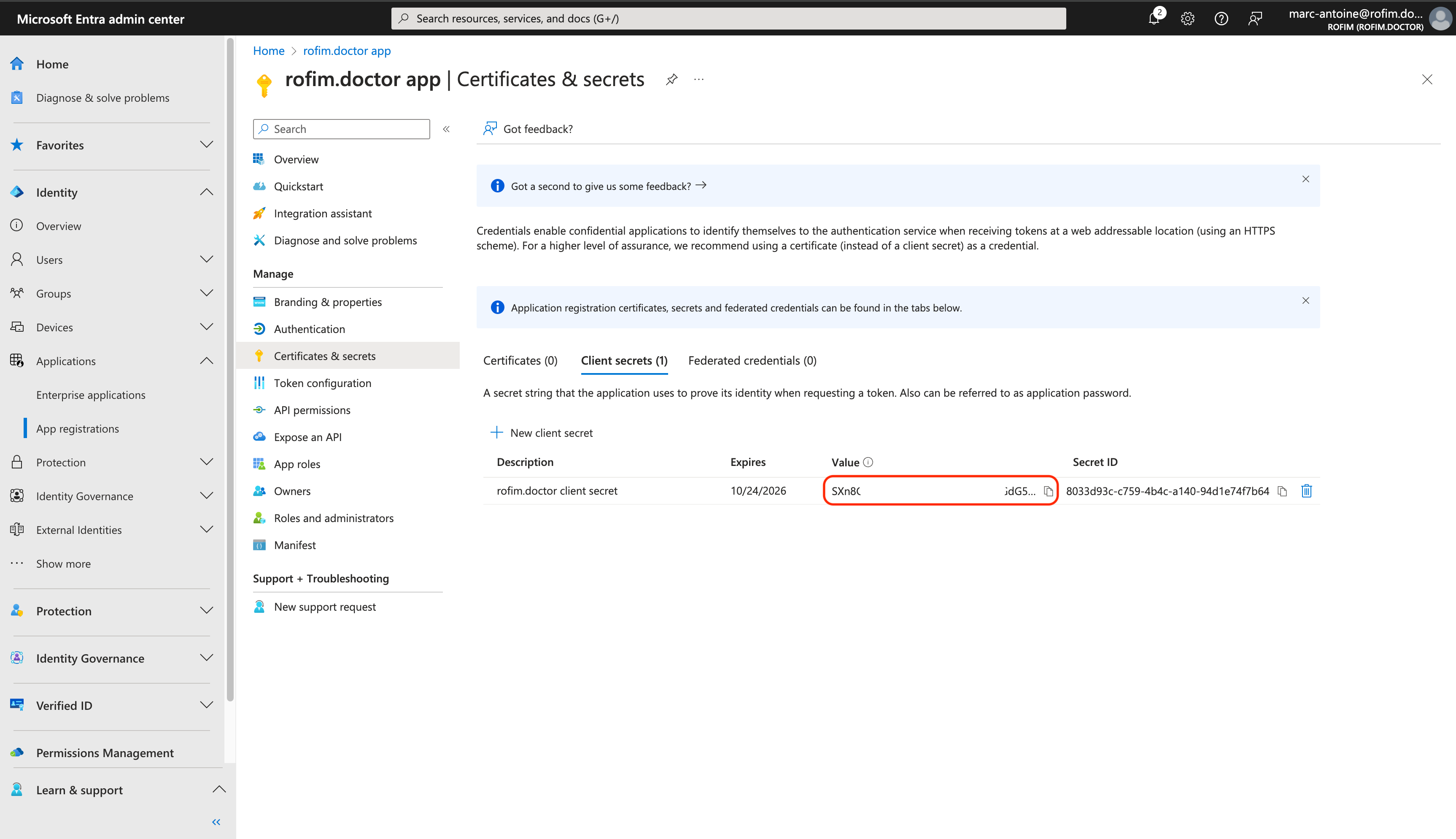This screenshot has width=1456, height=839.
Task: Collapse the Identity section
Action: [x=206, y=192]
